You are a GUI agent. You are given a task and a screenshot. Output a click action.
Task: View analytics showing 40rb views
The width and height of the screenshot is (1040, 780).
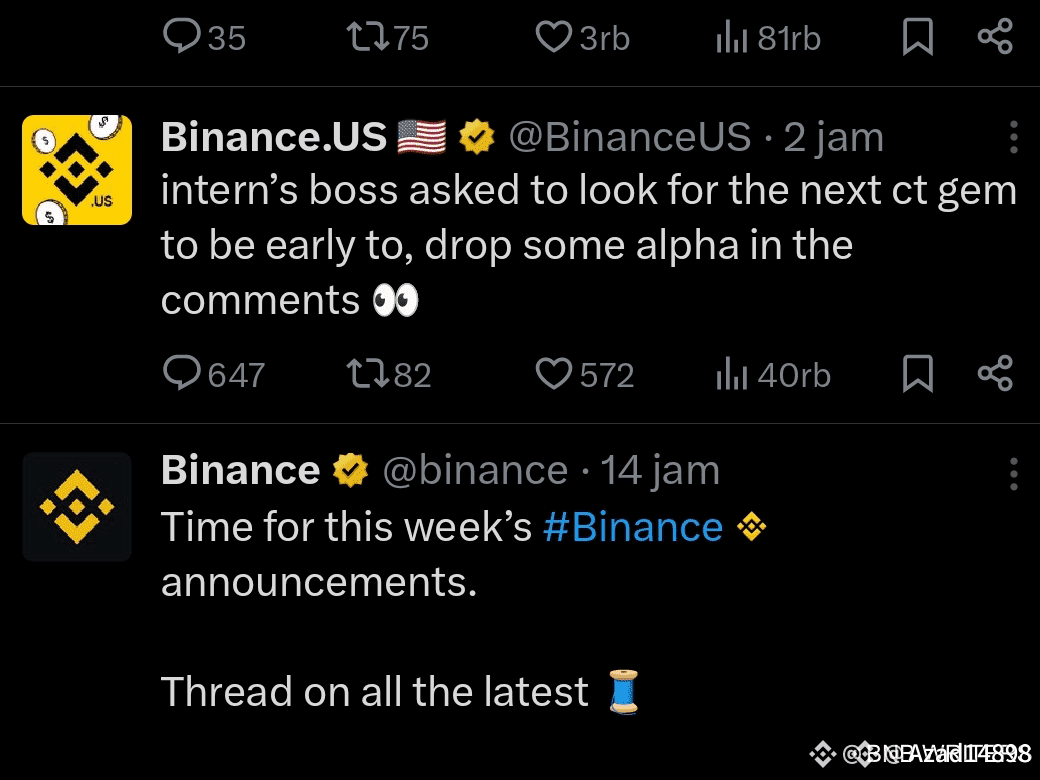pyautogui.click(x=773, y=374)
